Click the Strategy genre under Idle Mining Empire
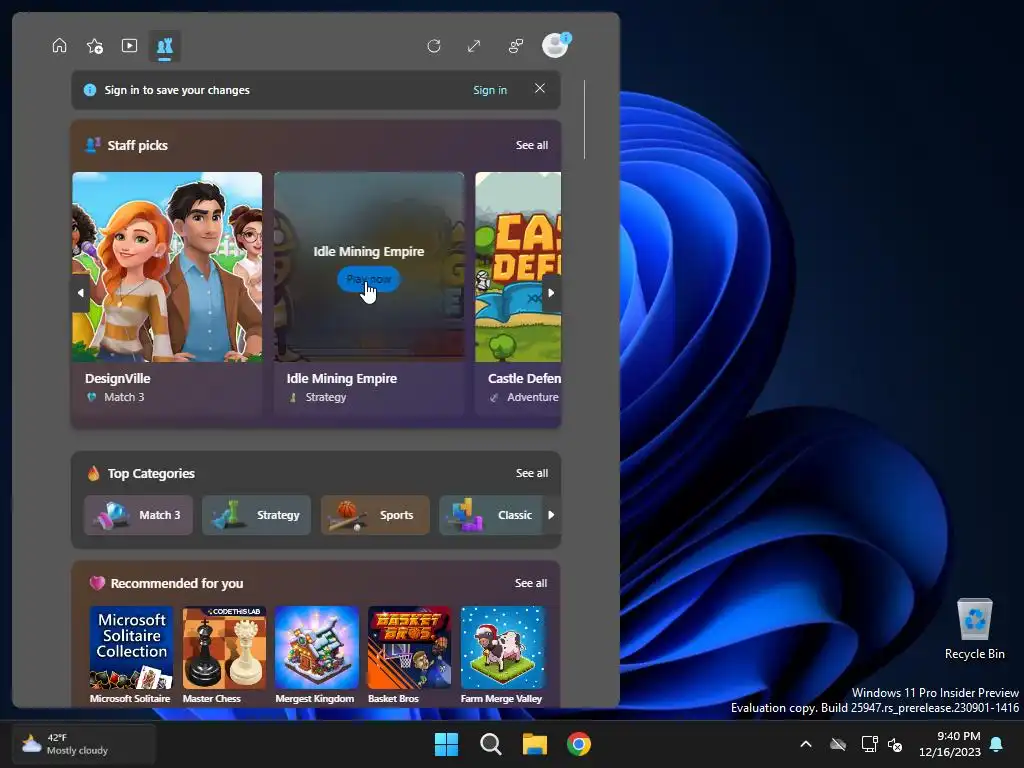Screen dimensions: 1024x768 click(326, 397)
